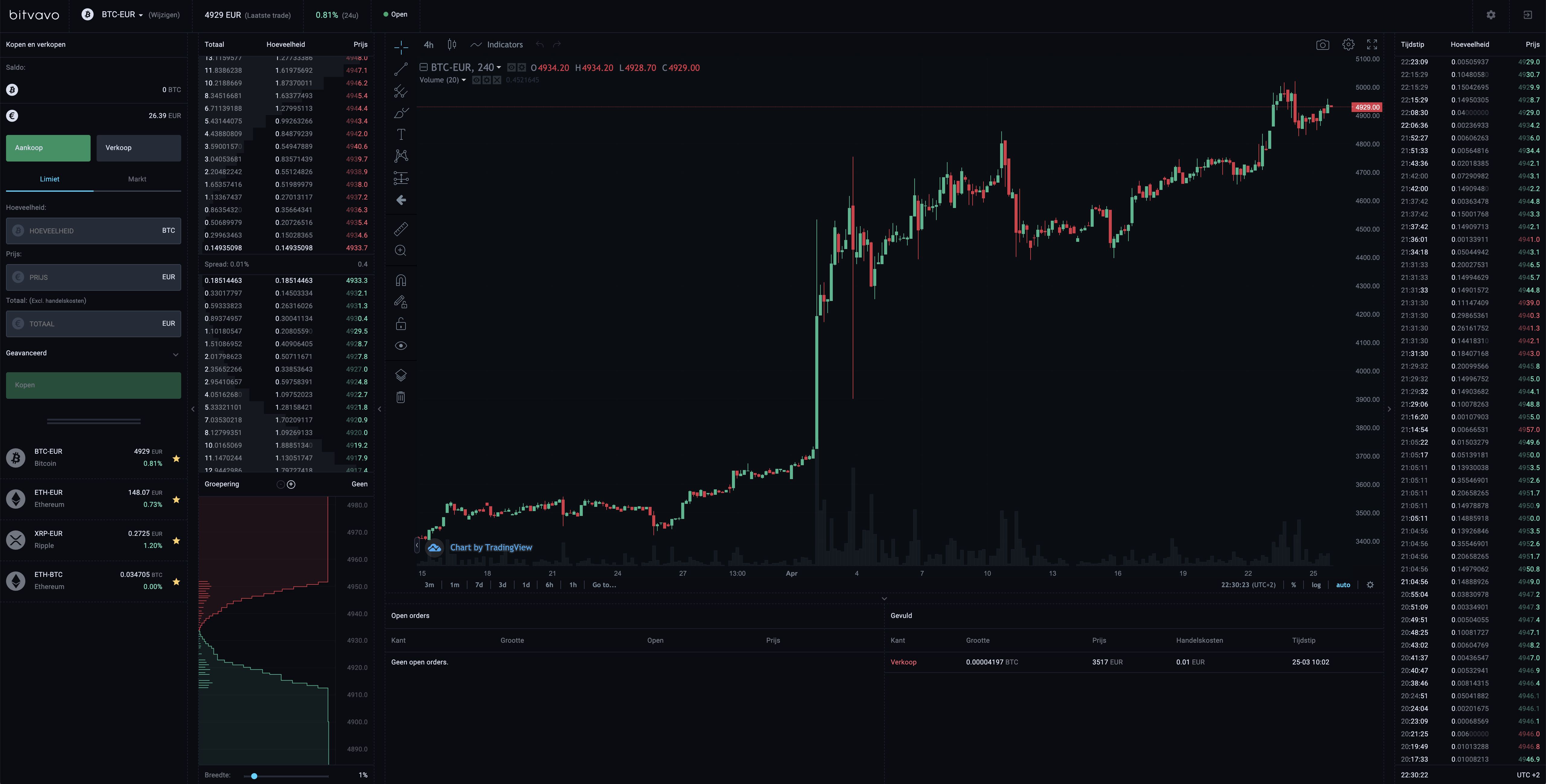The image size is (1546, 784).
Task: Expand Volume (20) legend dropdown
Action: (463, 80)
